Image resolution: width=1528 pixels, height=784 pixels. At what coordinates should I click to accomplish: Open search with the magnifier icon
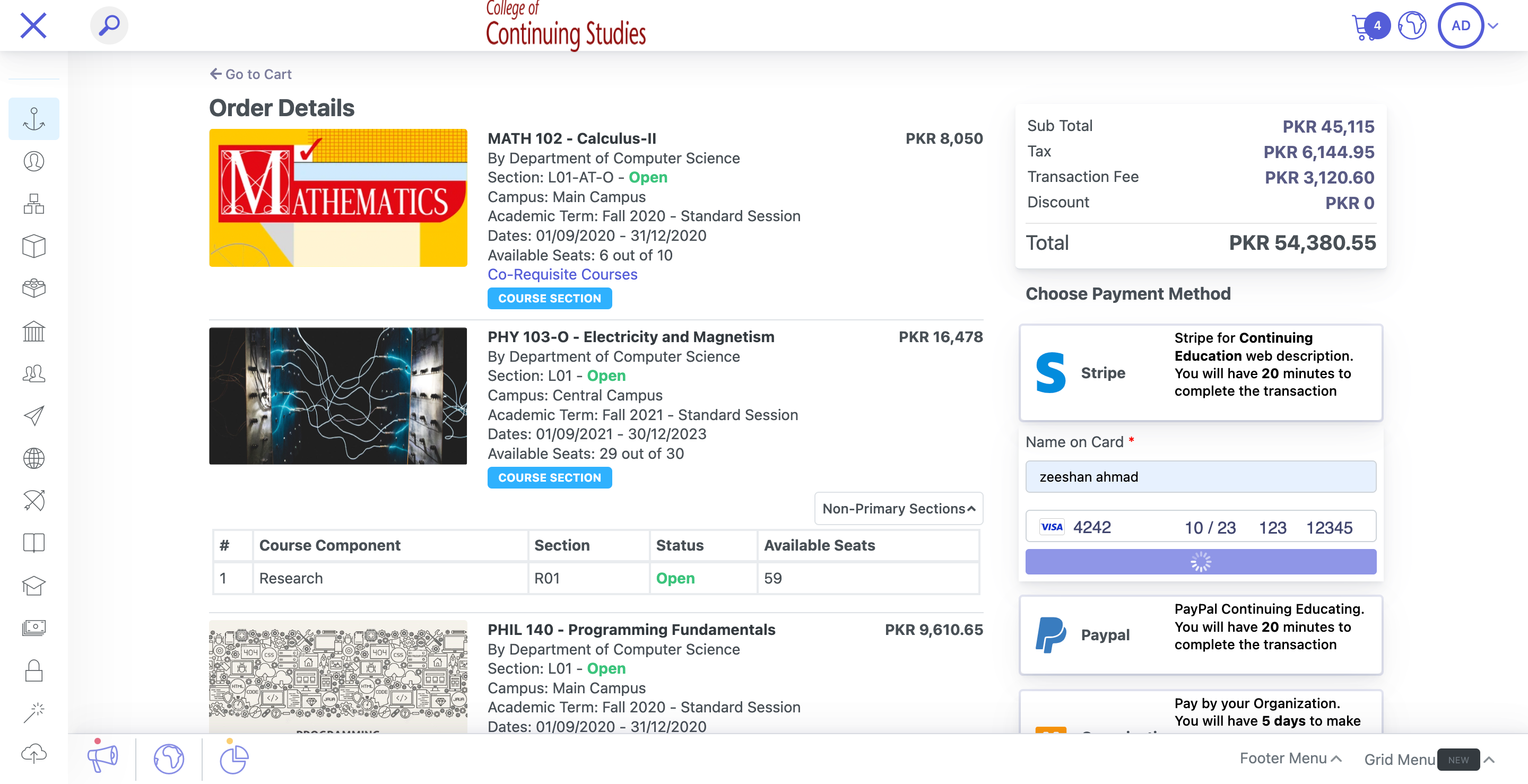click(x=109, y=25)
